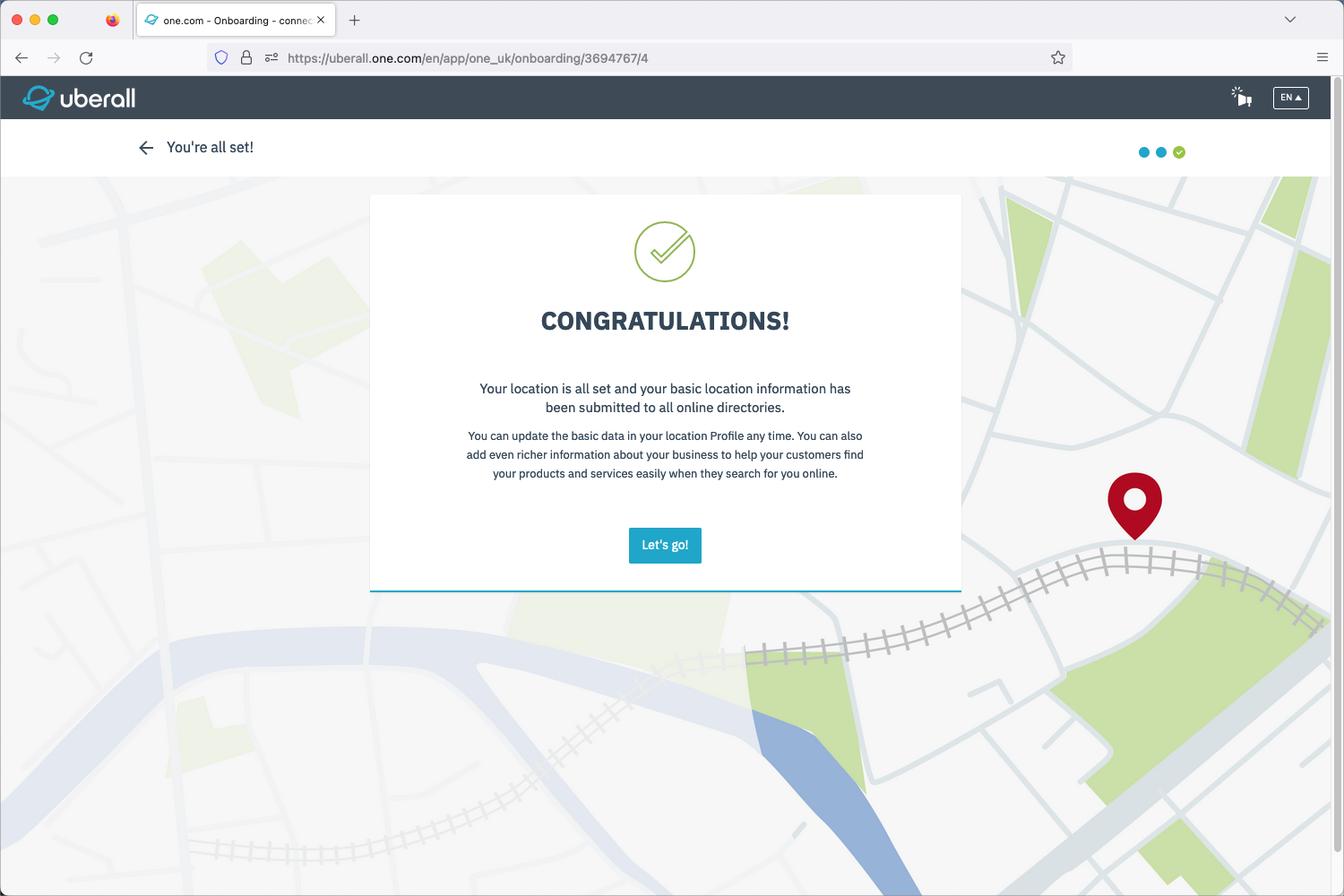Bookmark this page with the star icon

(1057, 58)
